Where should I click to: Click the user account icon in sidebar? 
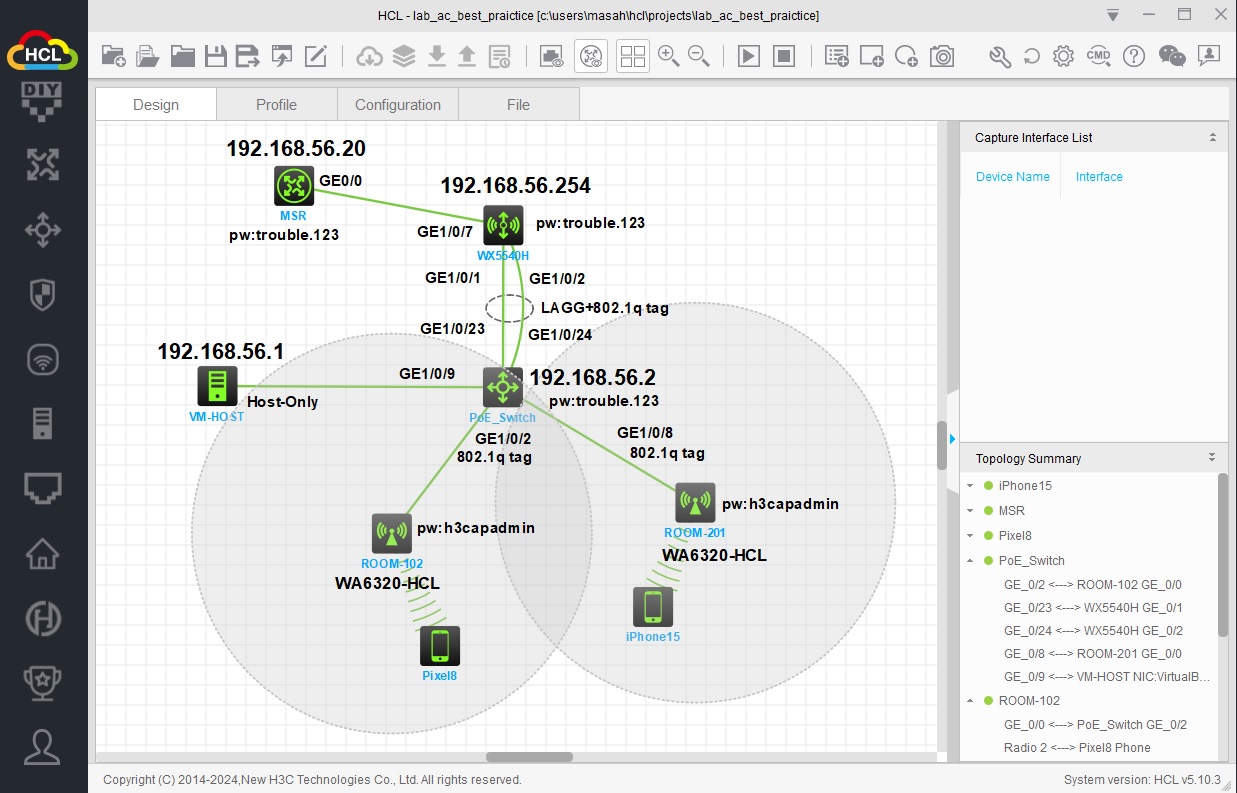(43, 746)
